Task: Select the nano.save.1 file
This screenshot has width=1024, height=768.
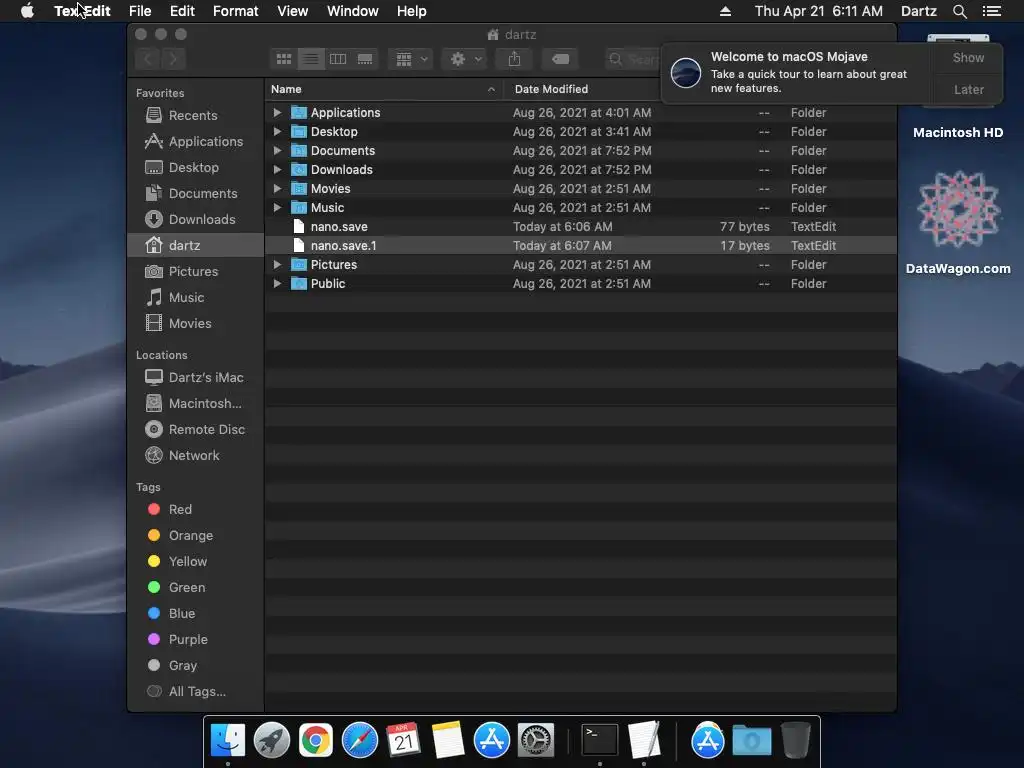Action: (580, 246)
